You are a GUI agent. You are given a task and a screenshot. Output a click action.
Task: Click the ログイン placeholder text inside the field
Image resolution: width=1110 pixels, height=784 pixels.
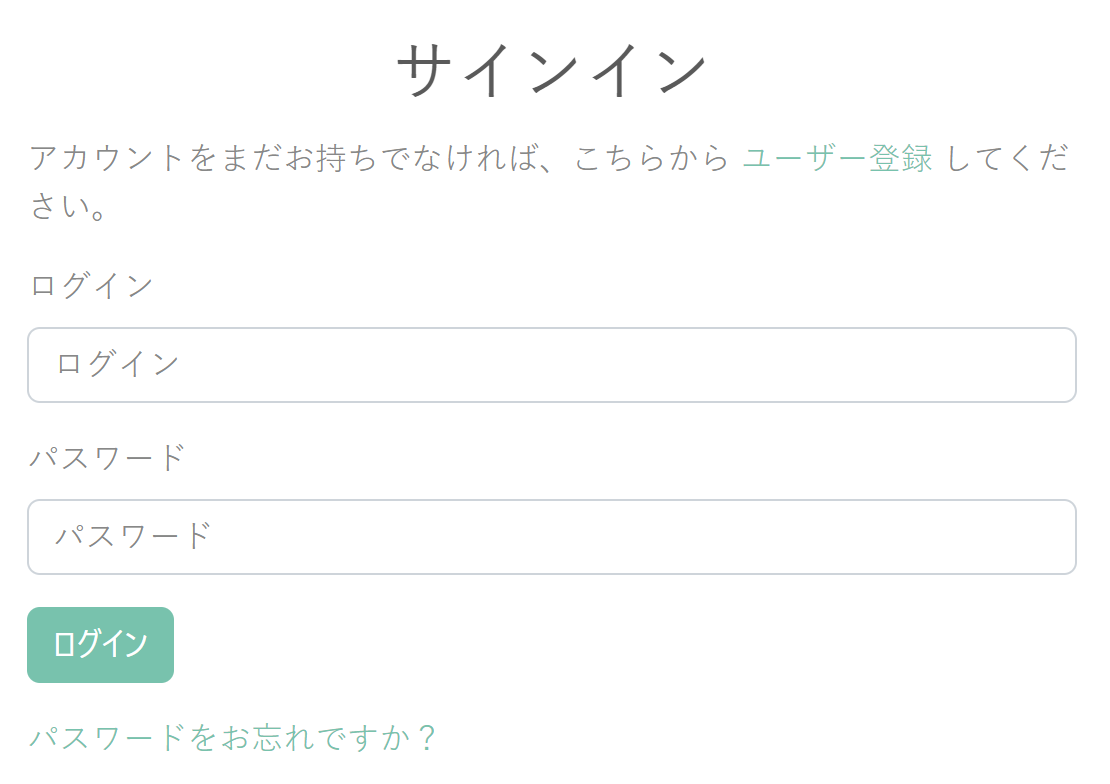coord(118,364)
